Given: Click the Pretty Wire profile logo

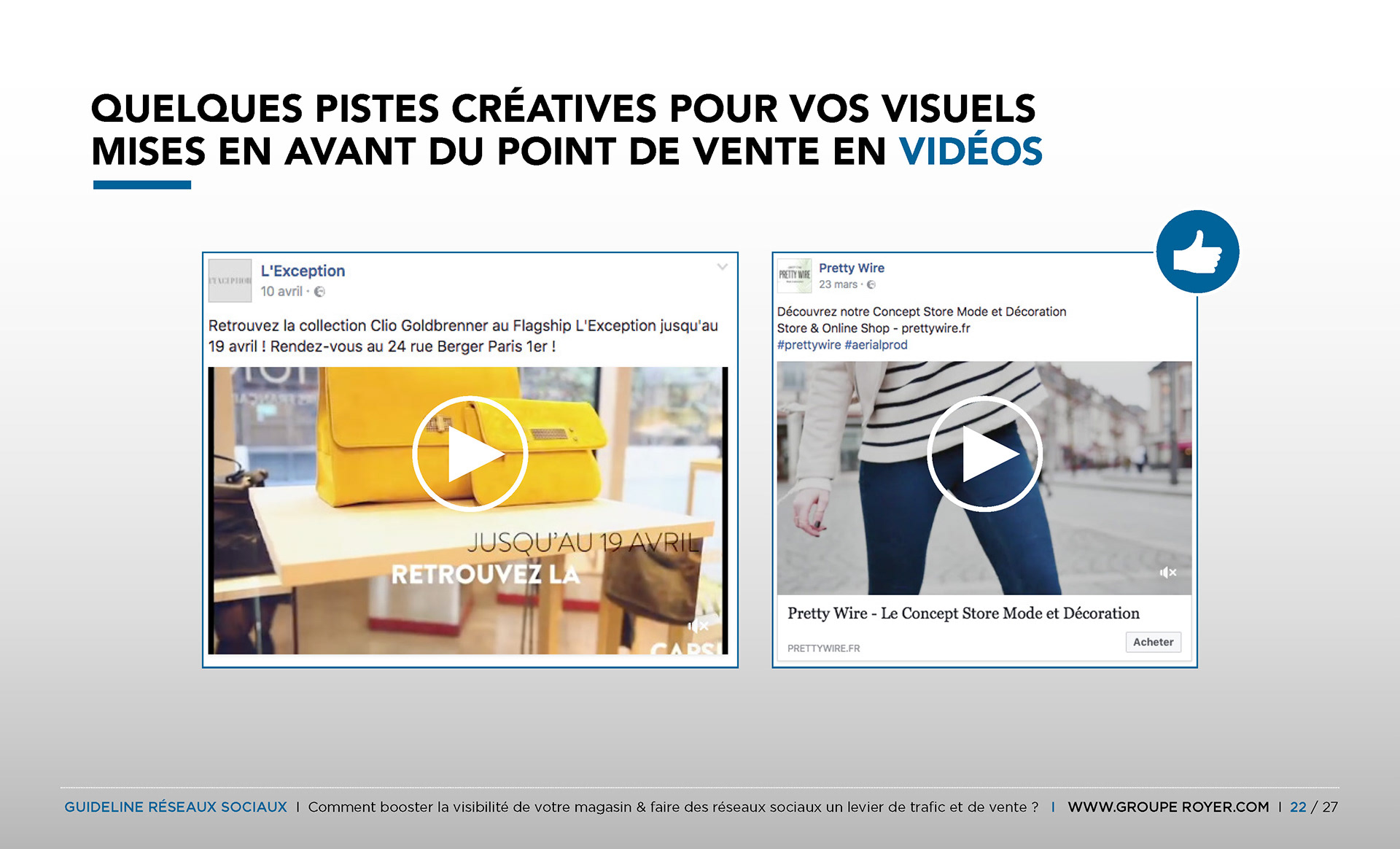Looking at the screenshot, I should (794, 275).
